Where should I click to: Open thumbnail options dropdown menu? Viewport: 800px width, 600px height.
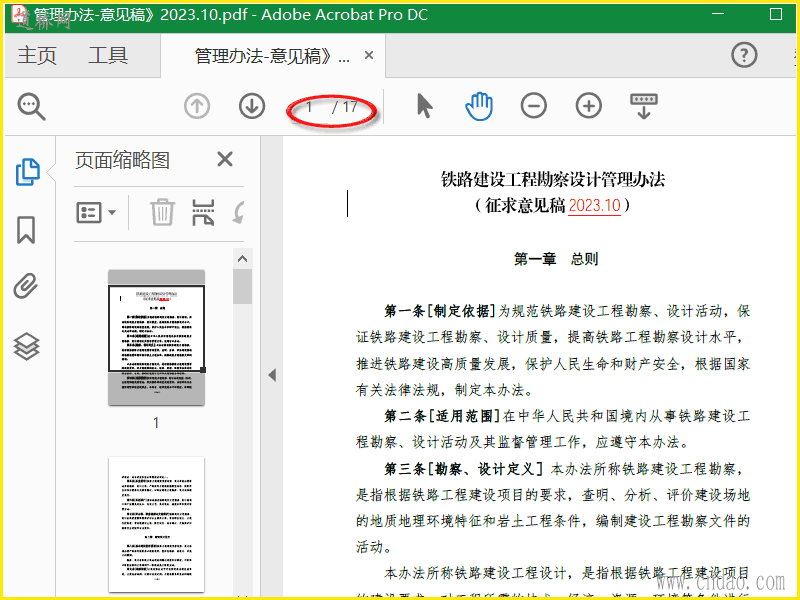coord(96,212)
